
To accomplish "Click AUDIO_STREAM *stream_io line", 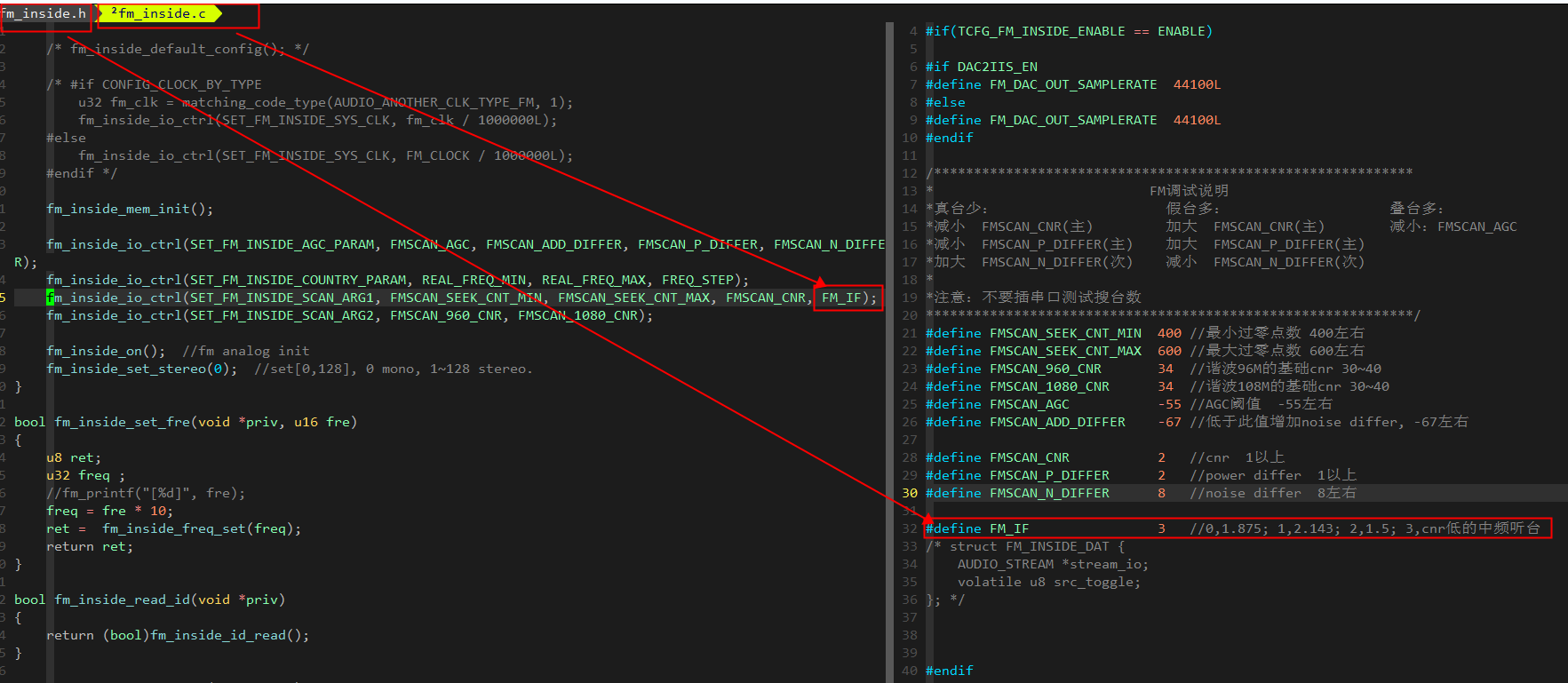I will (x=1053, y=564).
